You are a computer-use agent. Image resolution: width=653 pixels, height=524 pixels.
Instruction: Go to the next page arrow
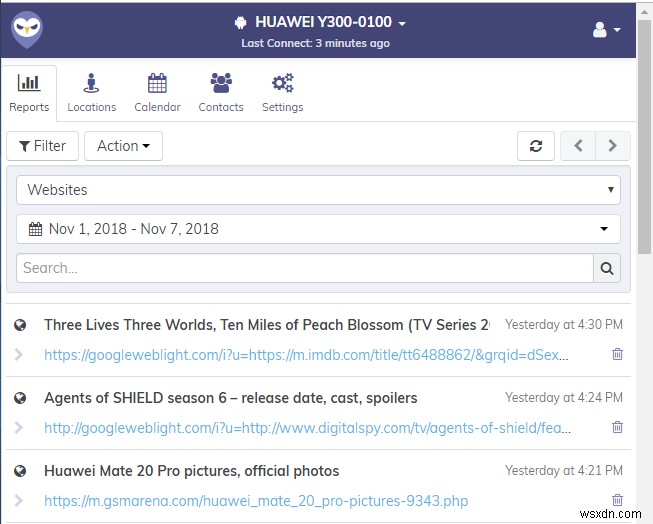[x=613, y=146]
